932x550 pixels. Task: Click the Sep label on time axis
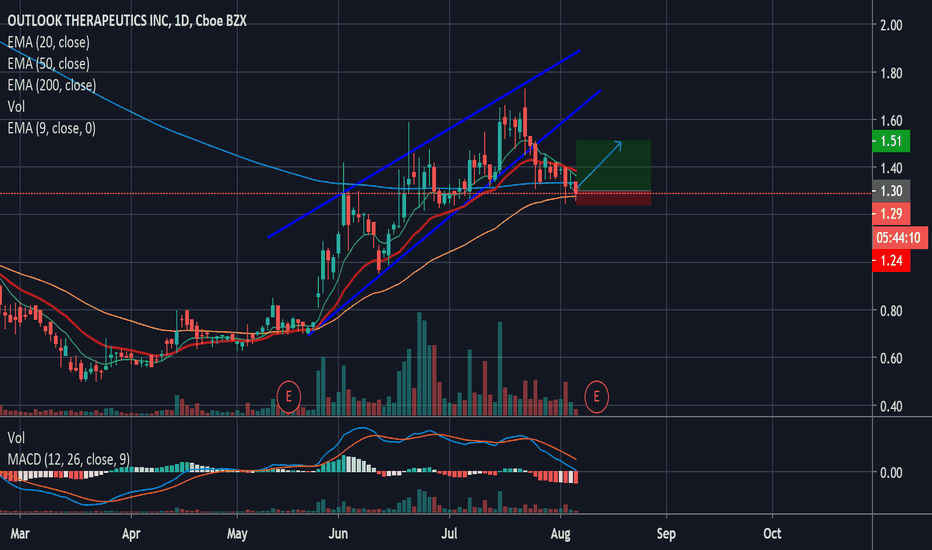[666, 533]
